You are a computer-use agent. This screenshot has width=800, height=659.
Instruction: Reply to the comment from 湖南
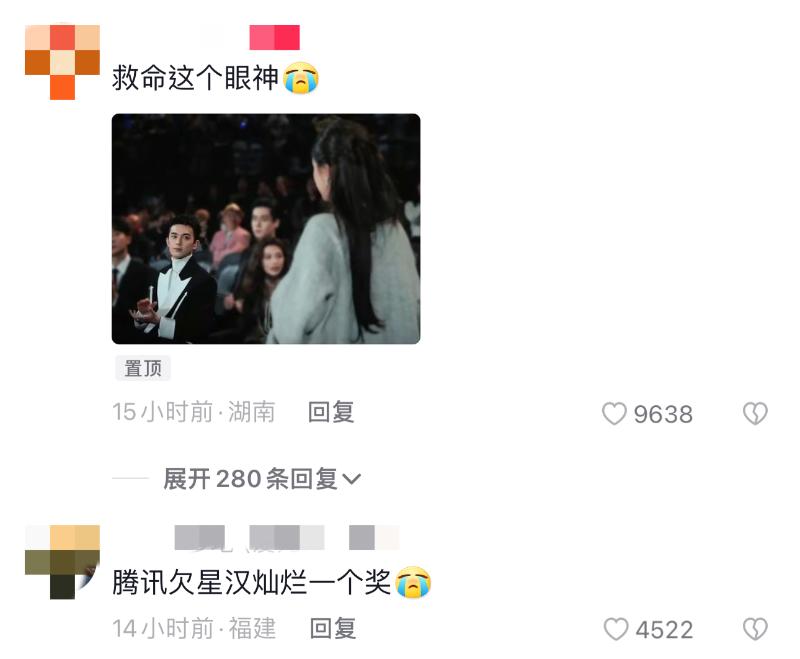pos(331,412)
